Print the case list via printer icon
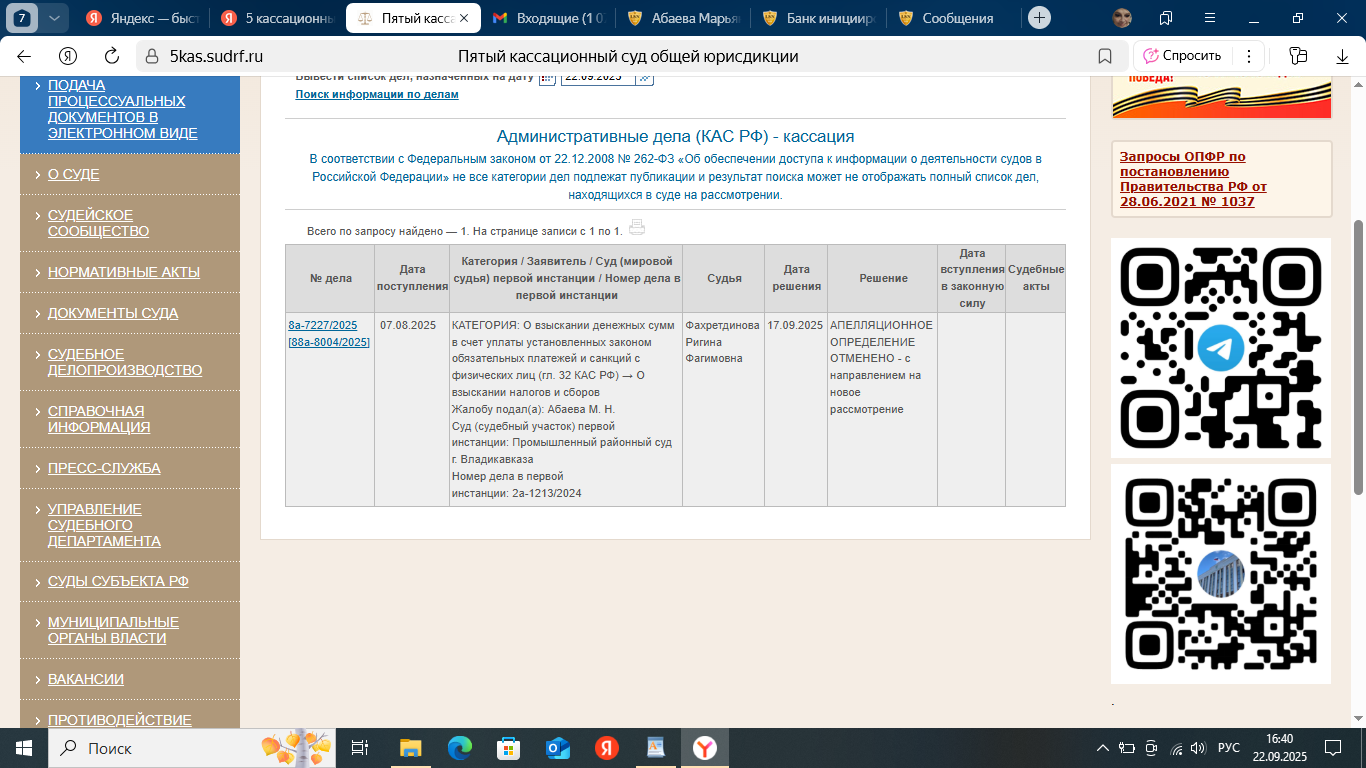 click(637, 228)
